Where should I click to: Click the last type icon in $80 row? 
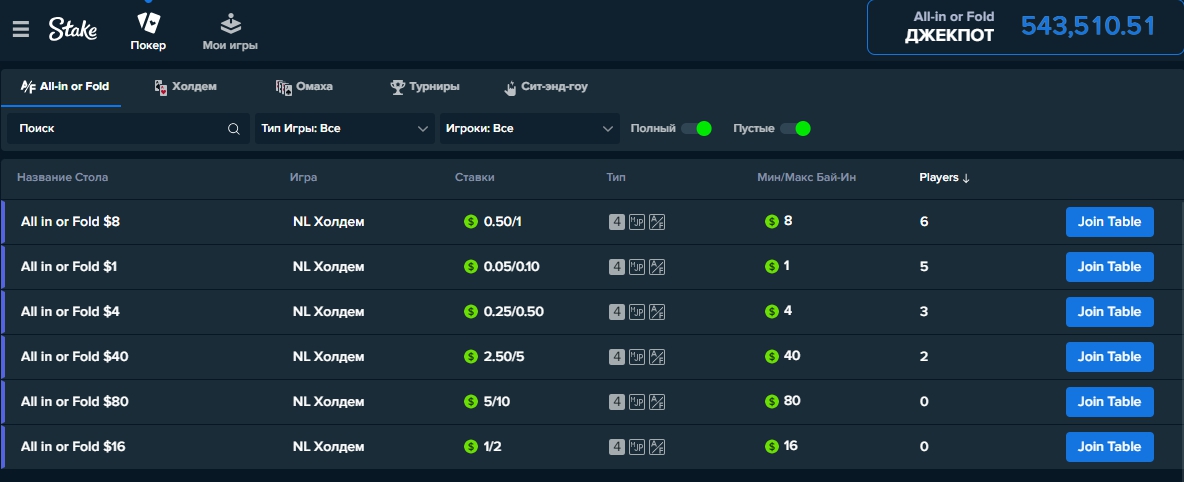[x=657, y=402]
